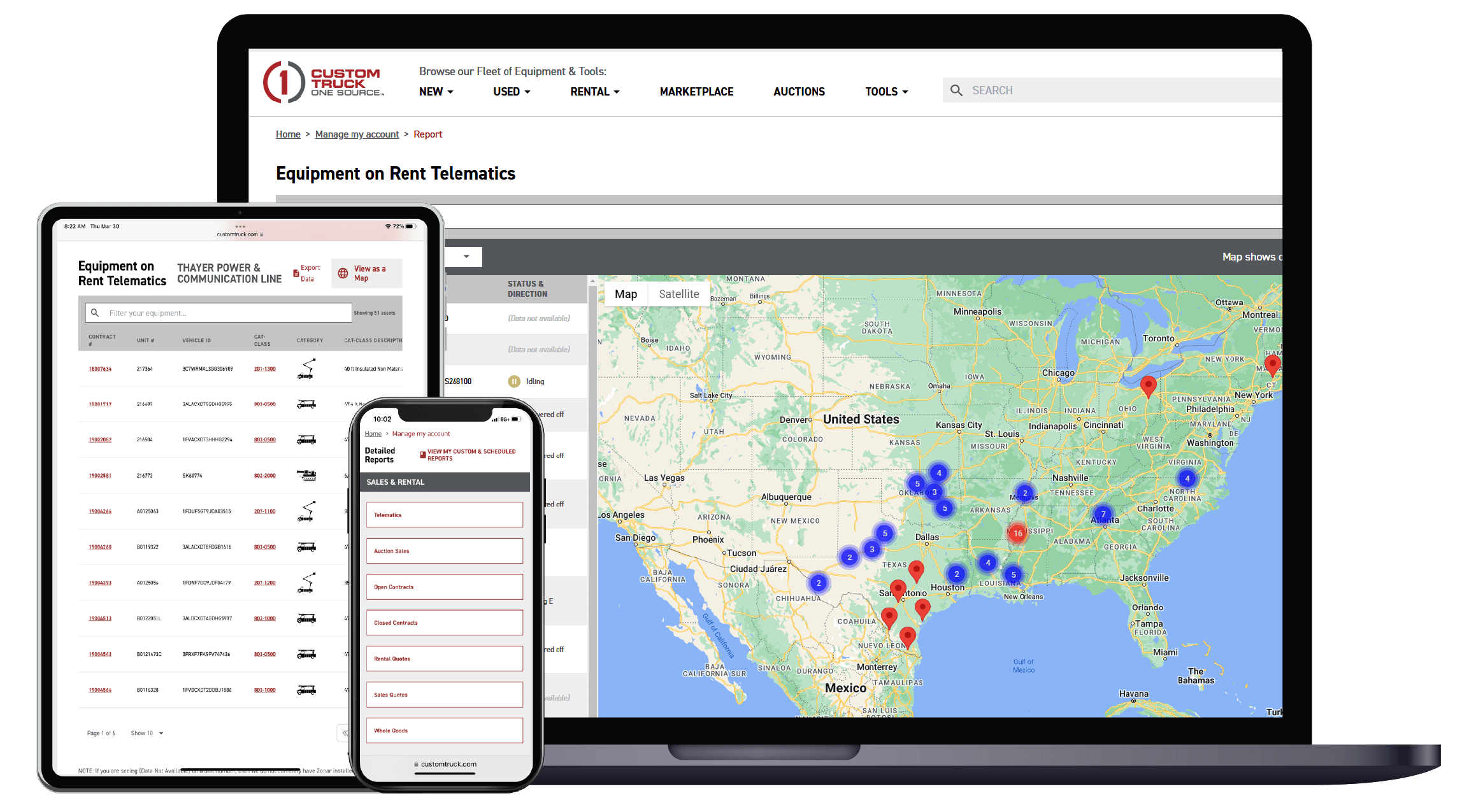This screenshot has height=812, width=1462.
Task: Click the 7 cluster marker near Atlanta
Action: click(x=1103, y=515)
